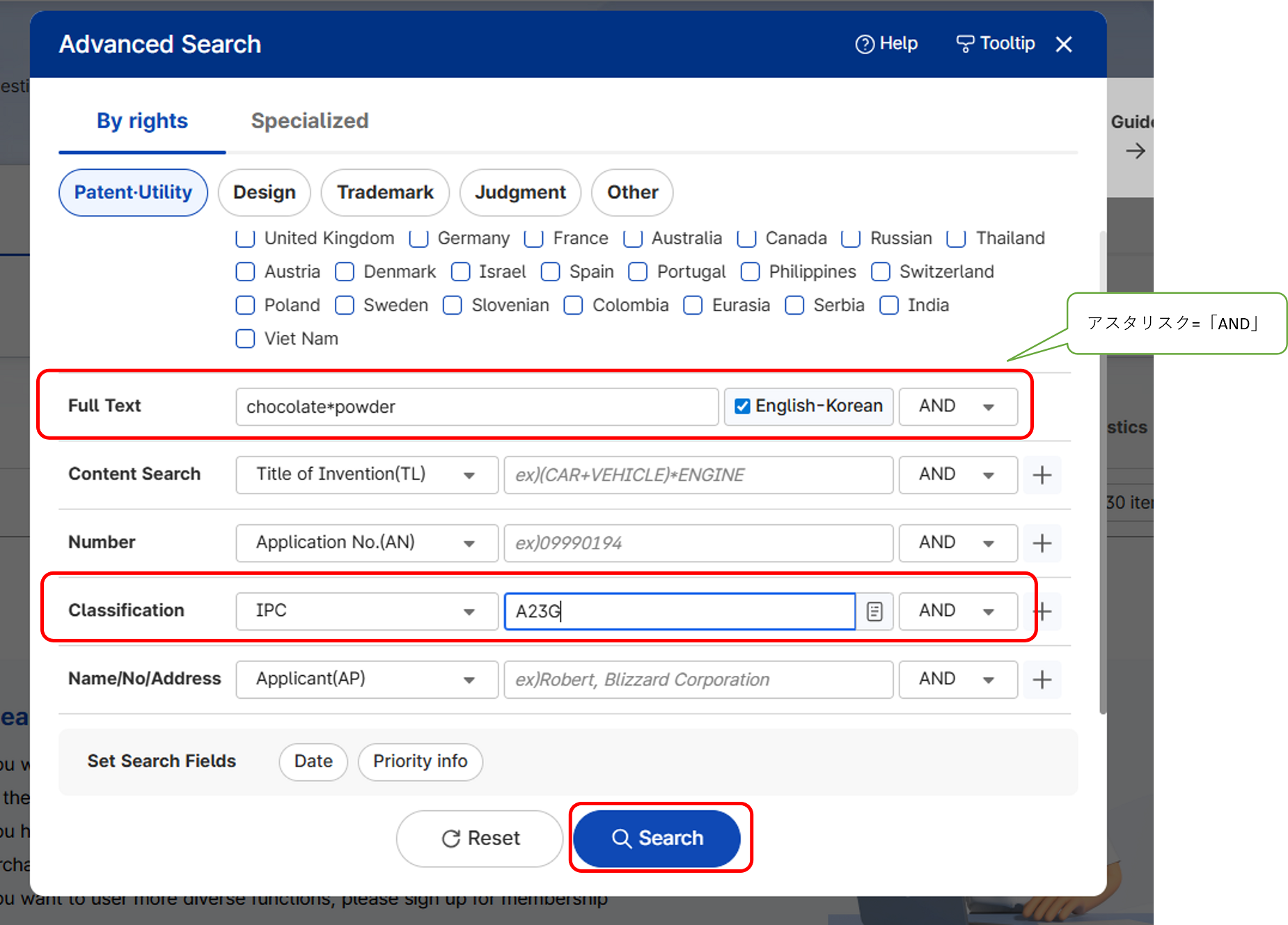Open the IPC classification type dropdown

tap(366, 611)
